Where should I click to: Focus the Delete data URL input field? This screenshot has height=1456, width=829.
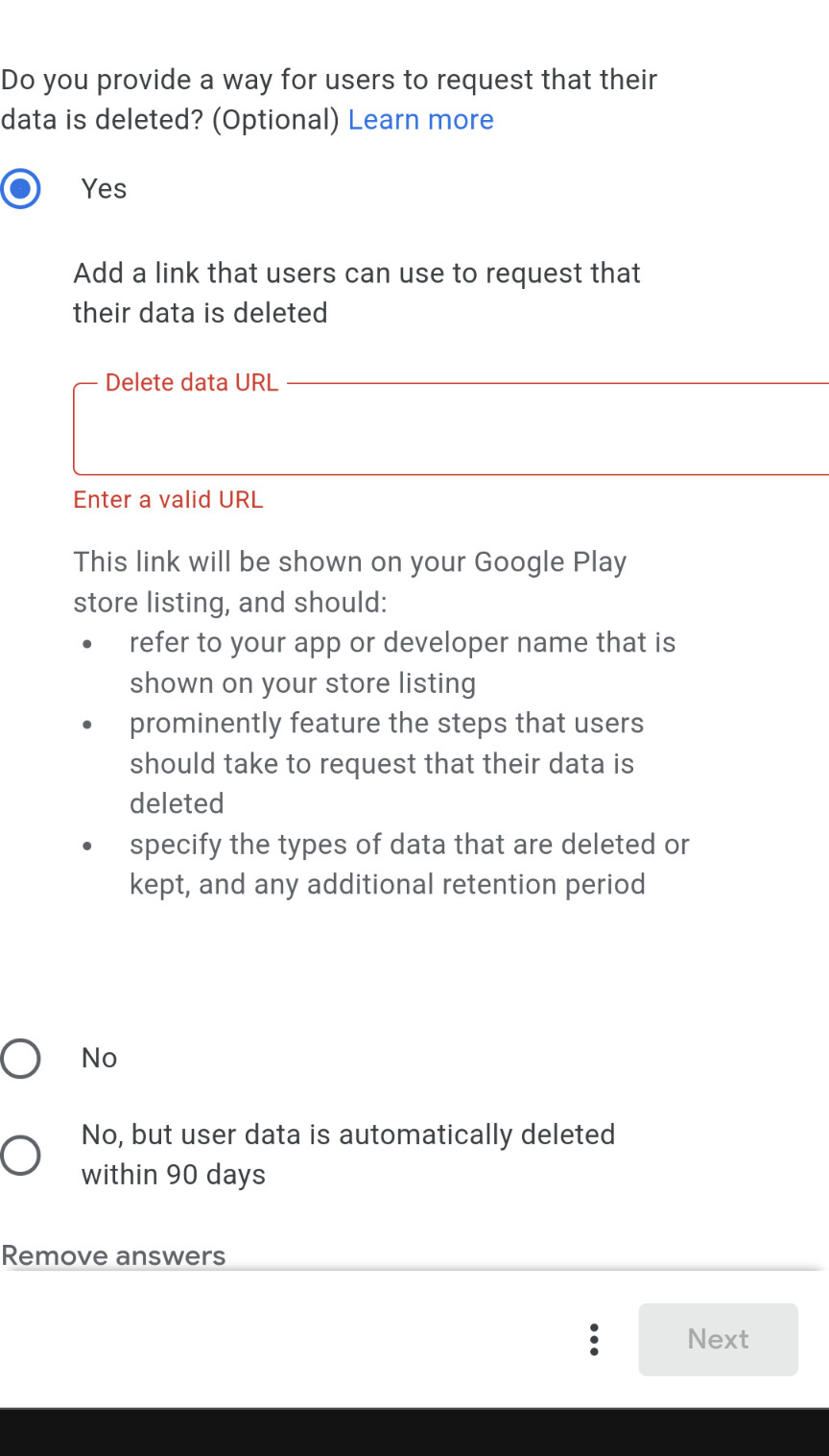(x=451, y=430)
